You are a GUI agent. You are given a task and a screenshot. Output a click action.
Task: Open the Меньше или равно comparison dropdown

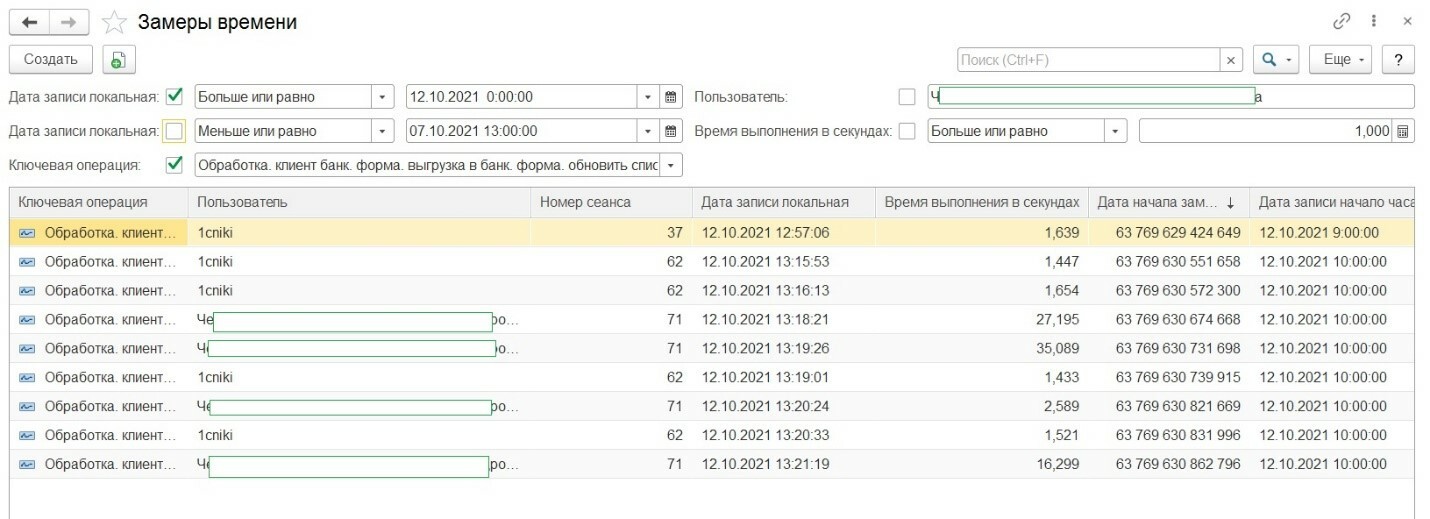tap(382, 131)
